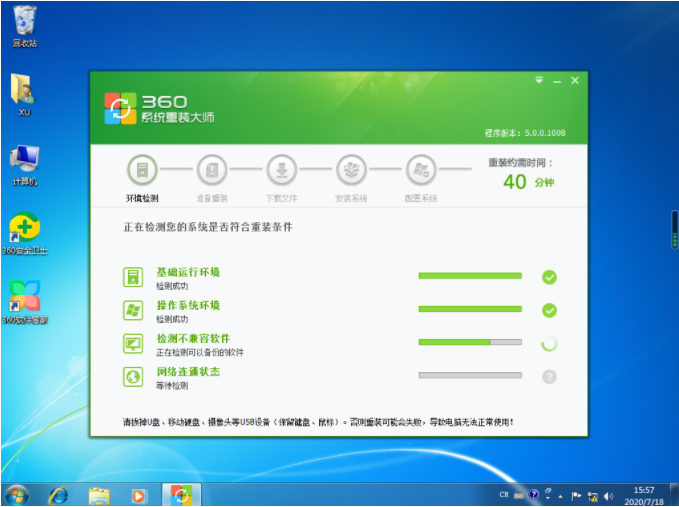This screenshot has height=507, width=679.
Task: Select the 准备重装 step icon
Action: coord(212,170)
